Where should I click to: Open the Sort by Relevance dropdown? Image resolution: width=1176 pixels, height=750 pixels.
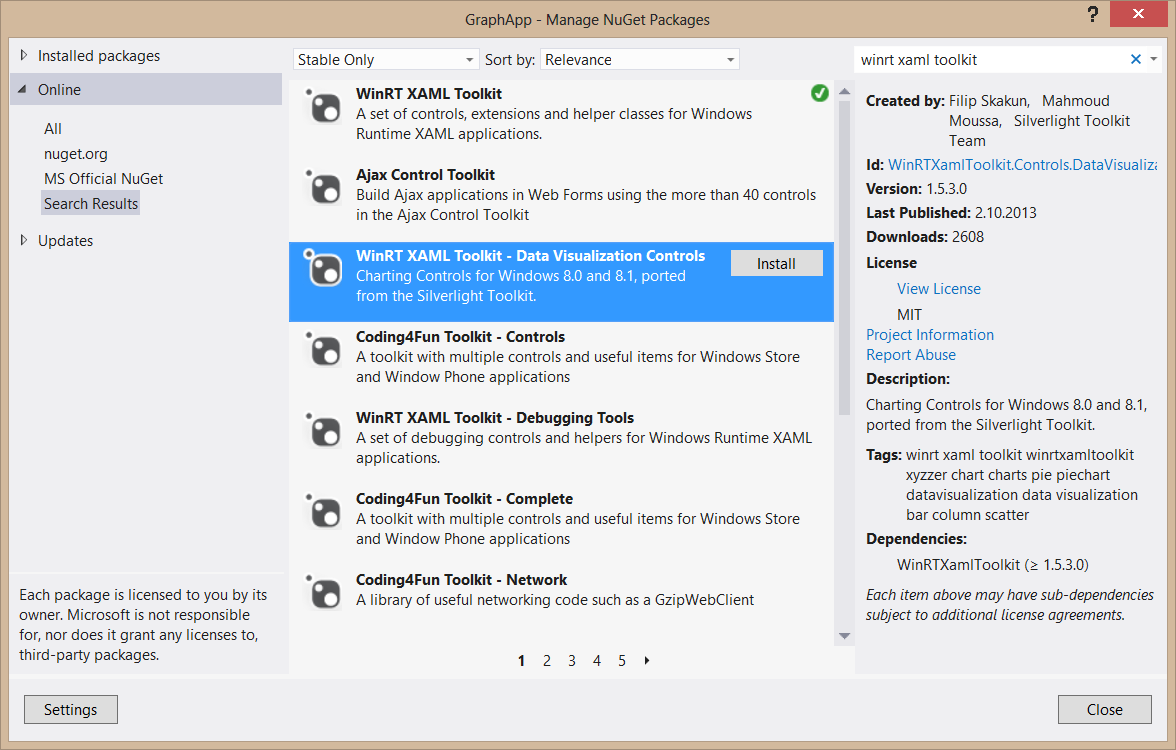[x=639, y=60]
